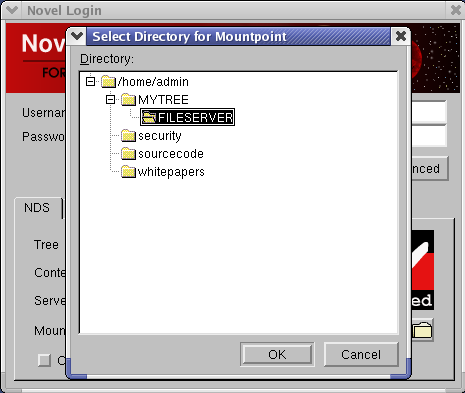Viewport: 465px width, 393px height.
Task: Select the security directory label
Action: [x=160, y=136]
